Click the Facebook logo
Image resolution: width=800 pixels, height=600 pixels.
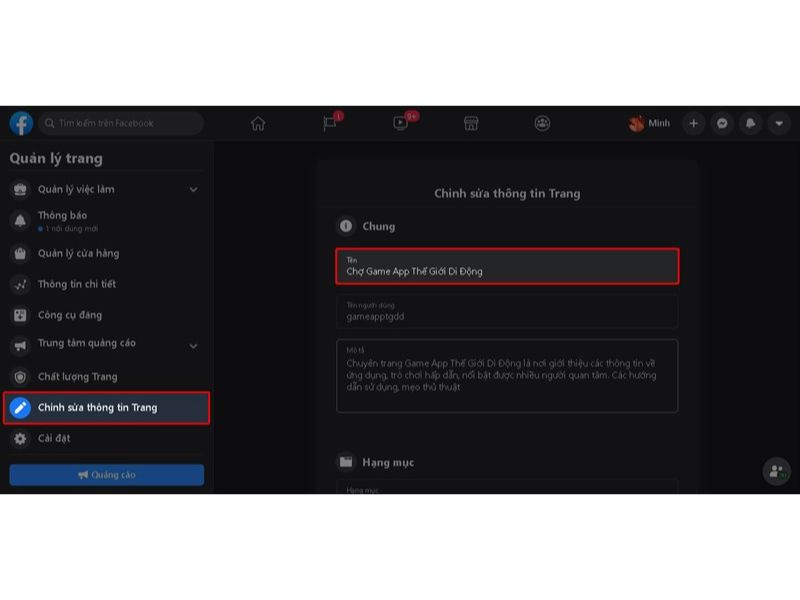coord(22,123)
